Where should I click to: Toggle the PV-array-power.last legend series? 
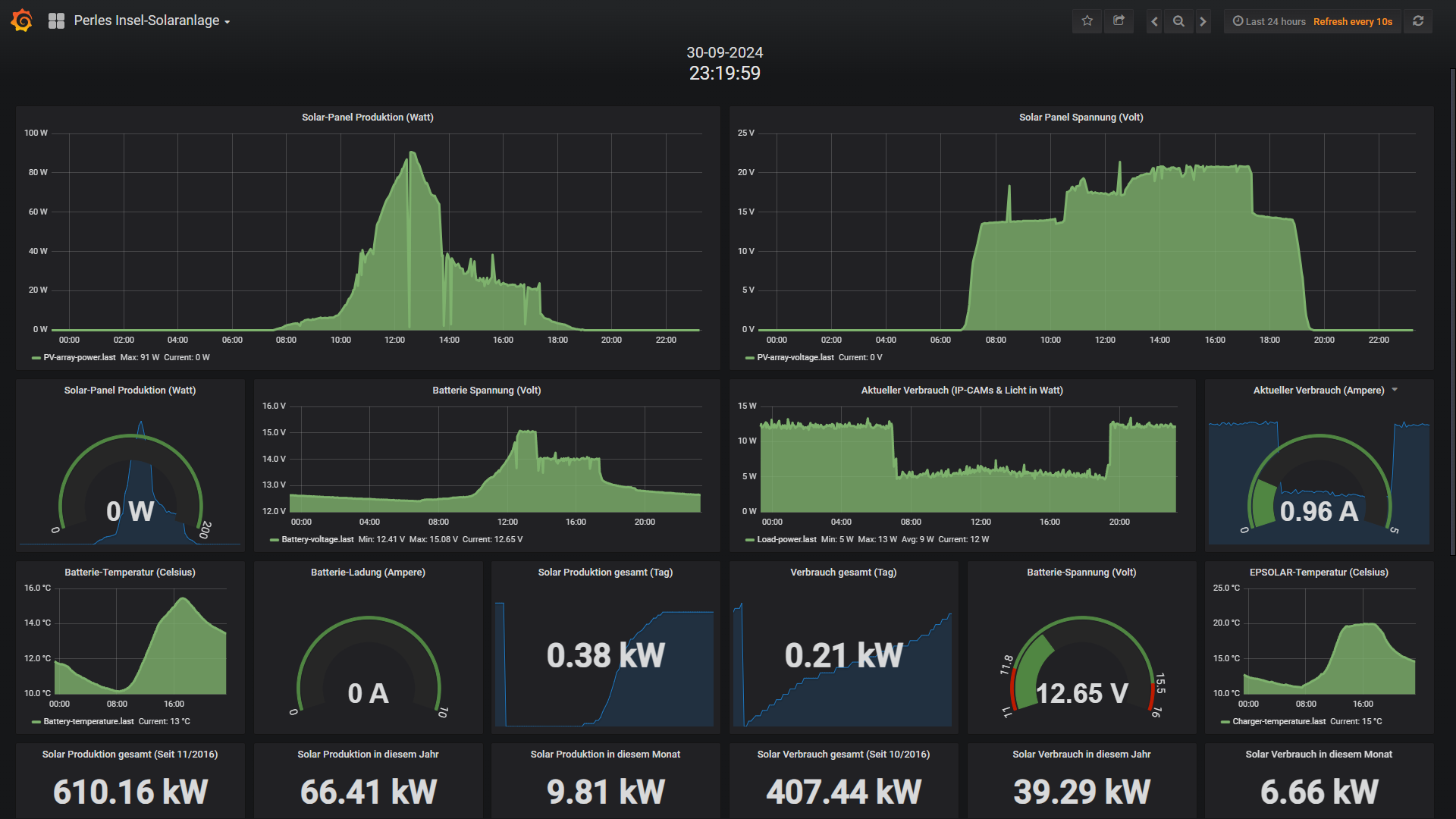tap(79, 357)
